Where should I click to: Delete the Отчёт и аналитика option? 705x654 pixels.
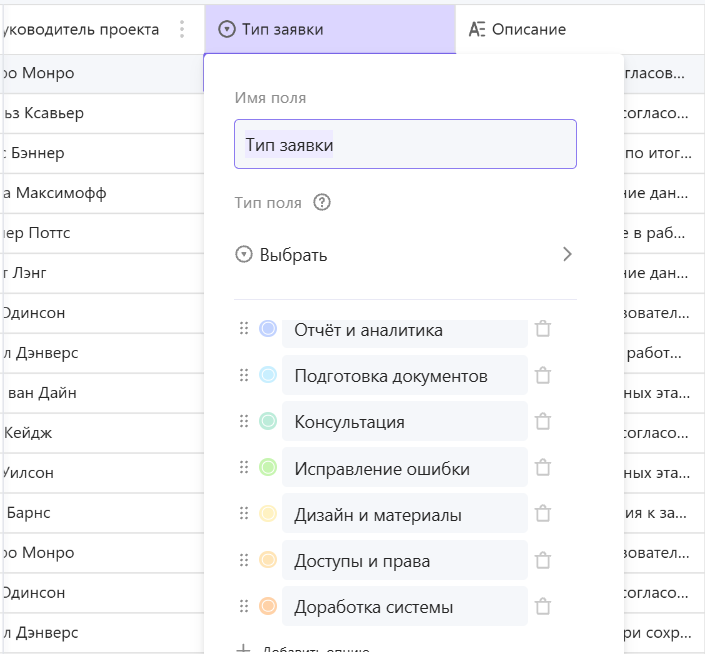[x=543, y=329]
